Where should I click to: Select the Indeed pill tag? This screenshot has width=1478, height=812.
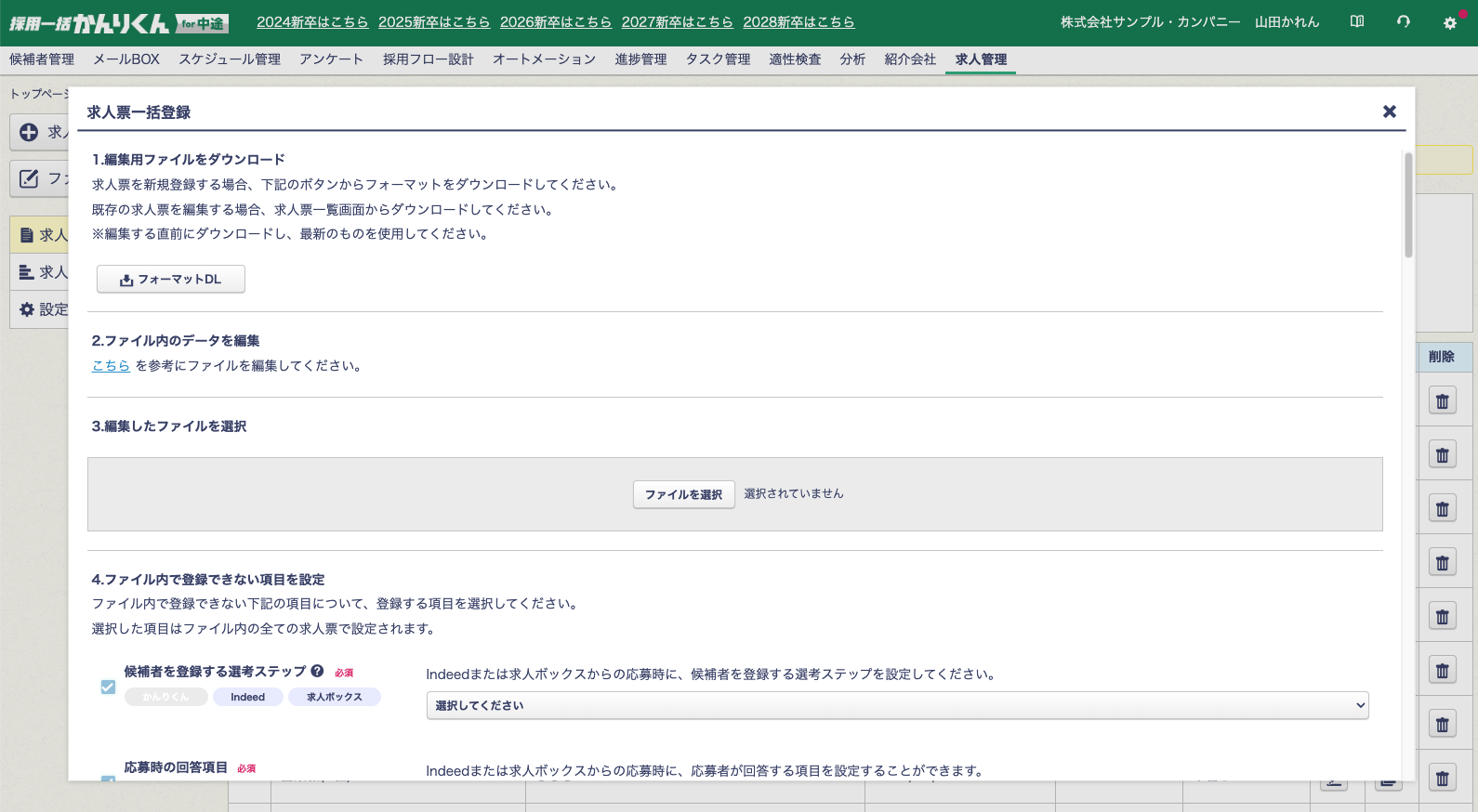247,697
